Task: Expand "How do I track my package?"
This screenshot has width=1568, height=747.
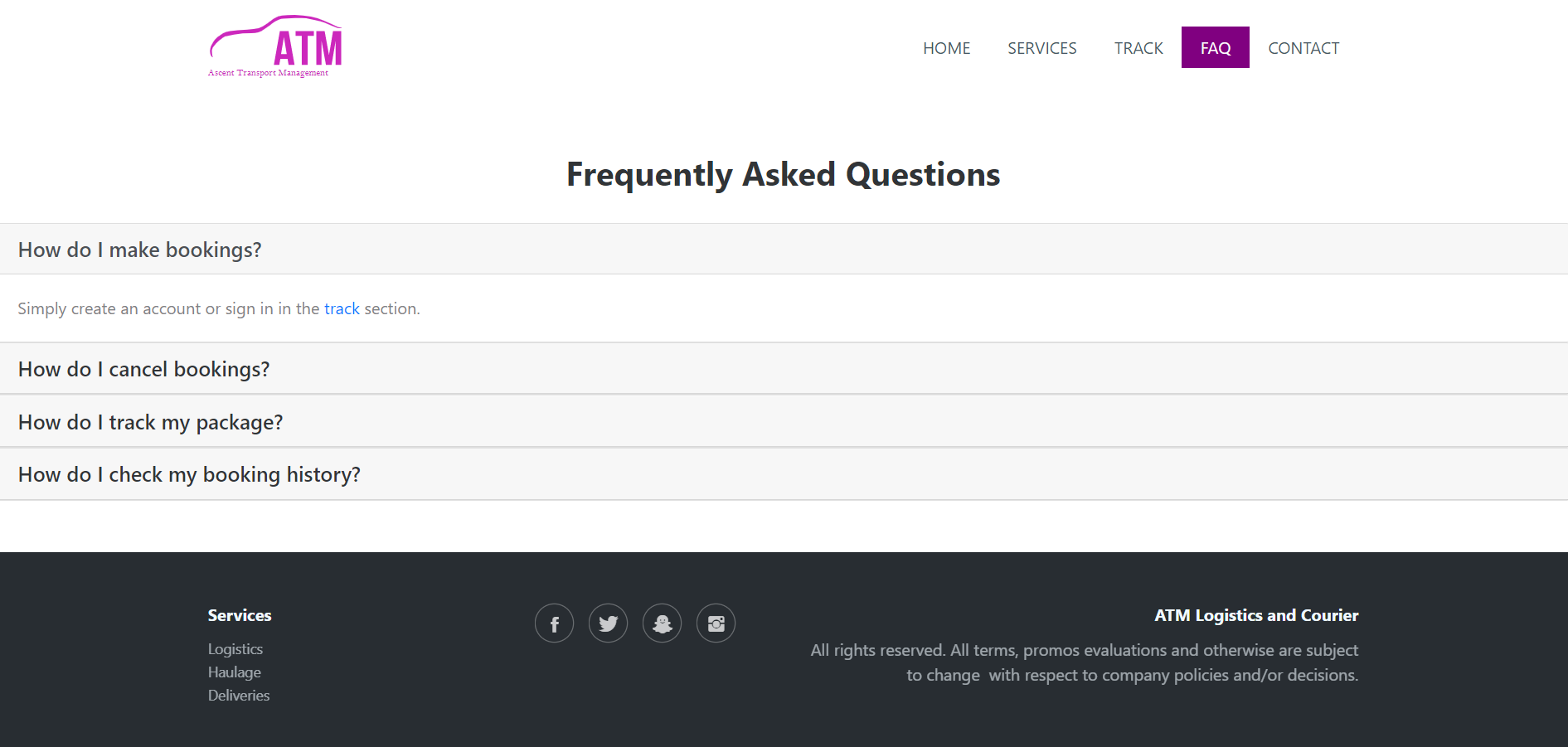Action: click(x=150, y=422)
